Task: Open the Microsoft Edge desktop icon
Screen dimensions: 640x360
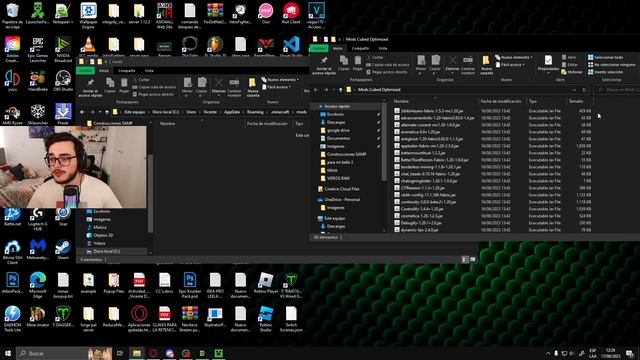Action: (x=38, y=285)
